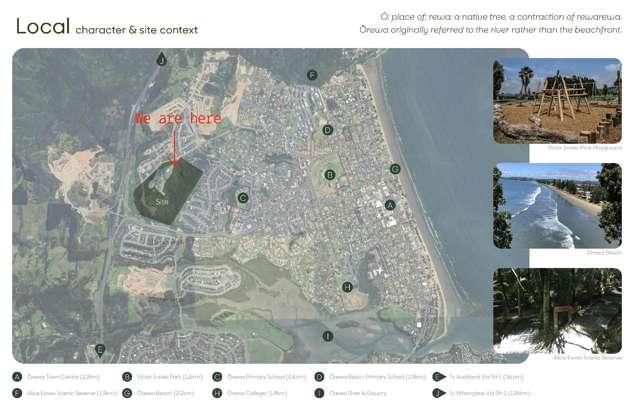Click marker G on the map coastline
This screenshot has height=404, width=639.
pyautogui.click(x=395, y=169)
